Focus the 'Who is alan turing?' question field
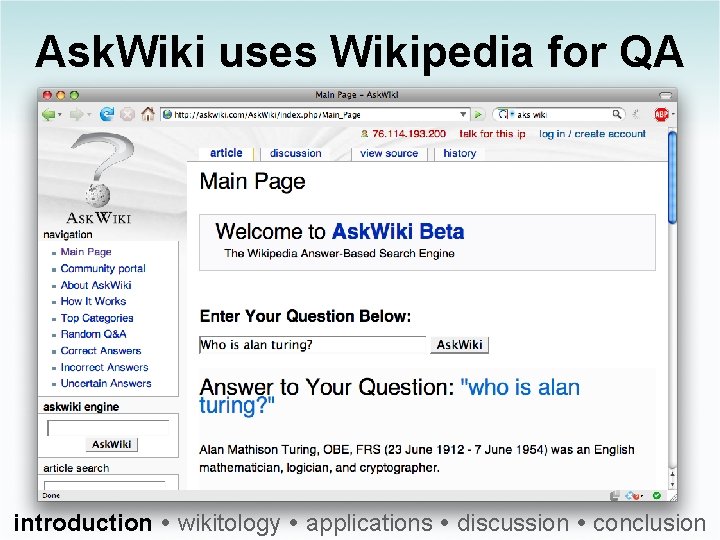The width and height of the screenshot is (720, 540). click(312, 345)
